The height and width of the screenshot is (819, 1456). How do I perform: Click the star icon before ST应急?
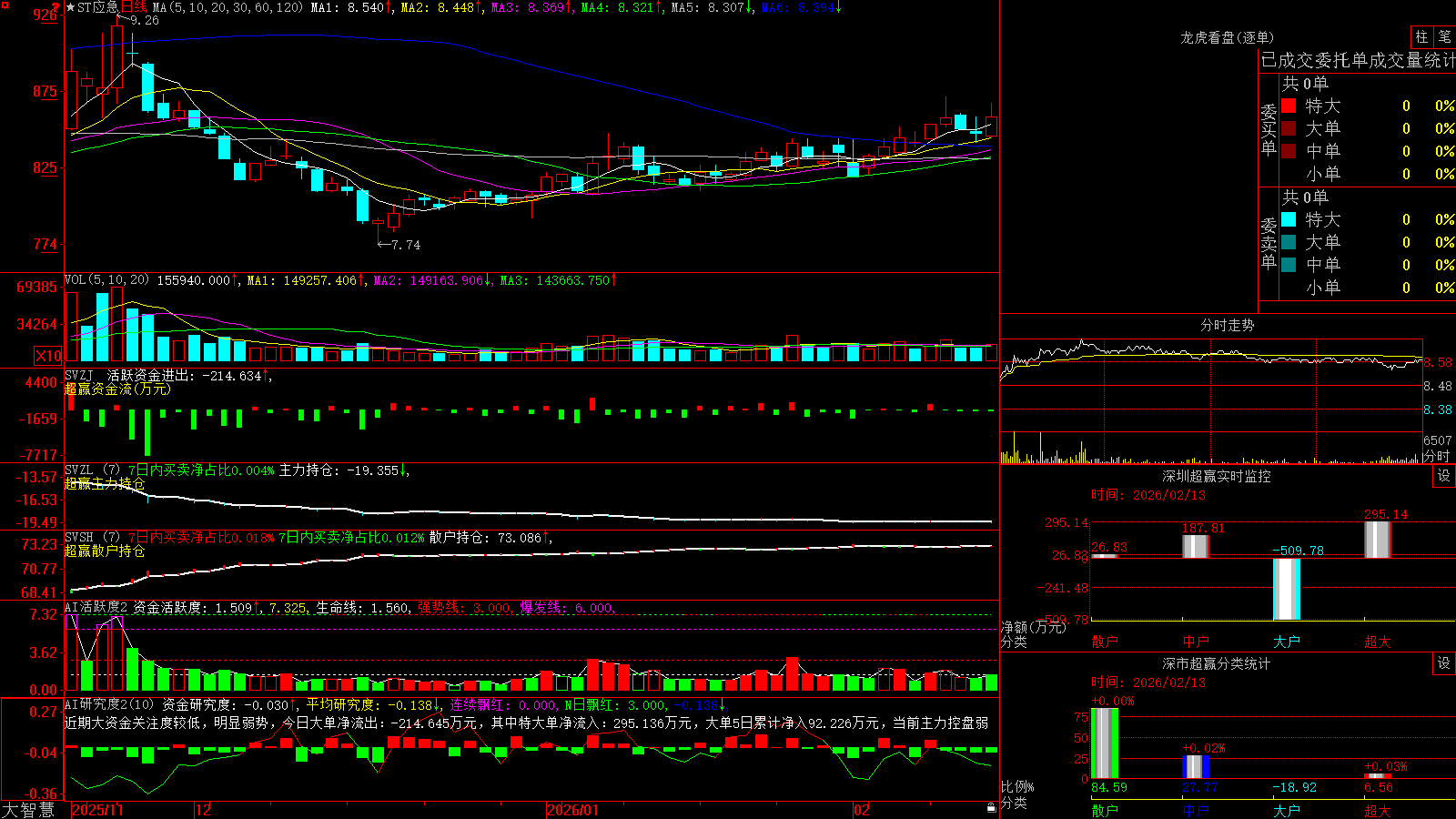pyautogui.click(x=71, y=7)
